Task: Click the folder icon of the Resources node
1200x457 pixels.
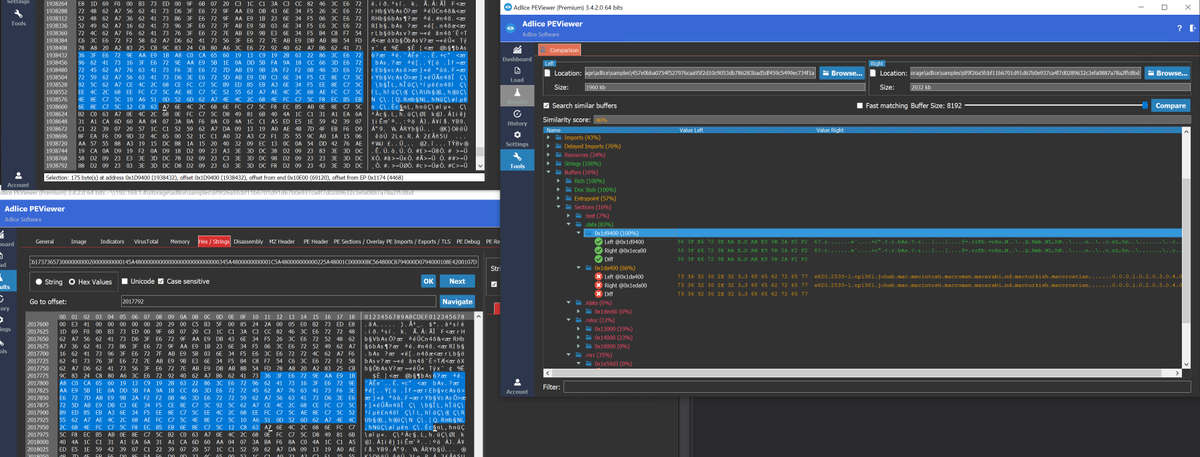Action: (x=557, y=157)
